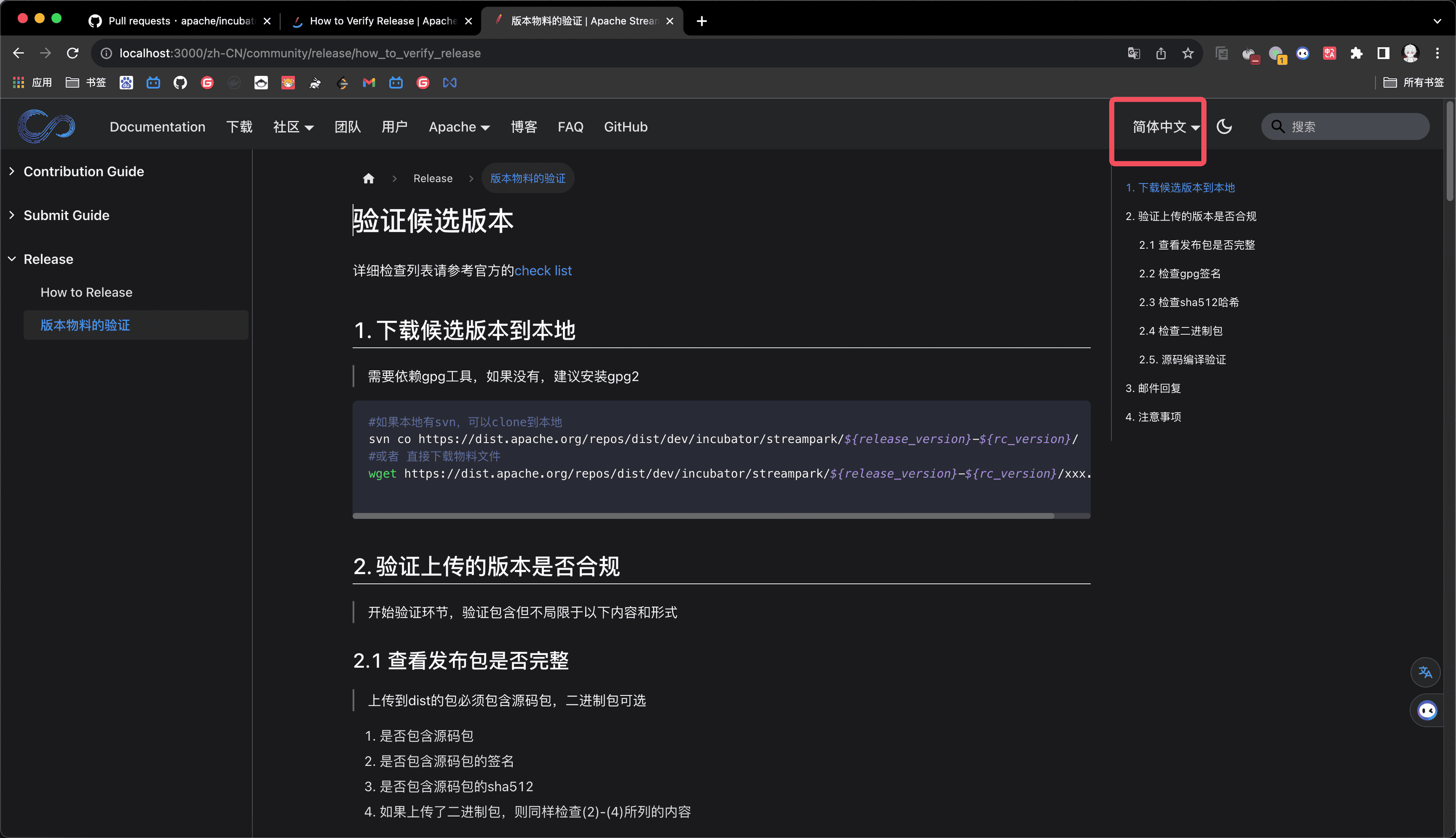Toggle browser side panel icon
Image resolution: width=1456 pixels, height=838 pixels.
1383,53
